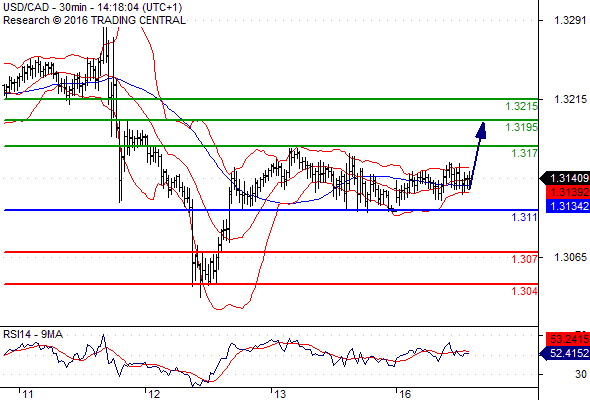Viewport: 590px width, 400px height.
Task: Select the red 53.2415 RSI value tag
Action: coord(568,339)
